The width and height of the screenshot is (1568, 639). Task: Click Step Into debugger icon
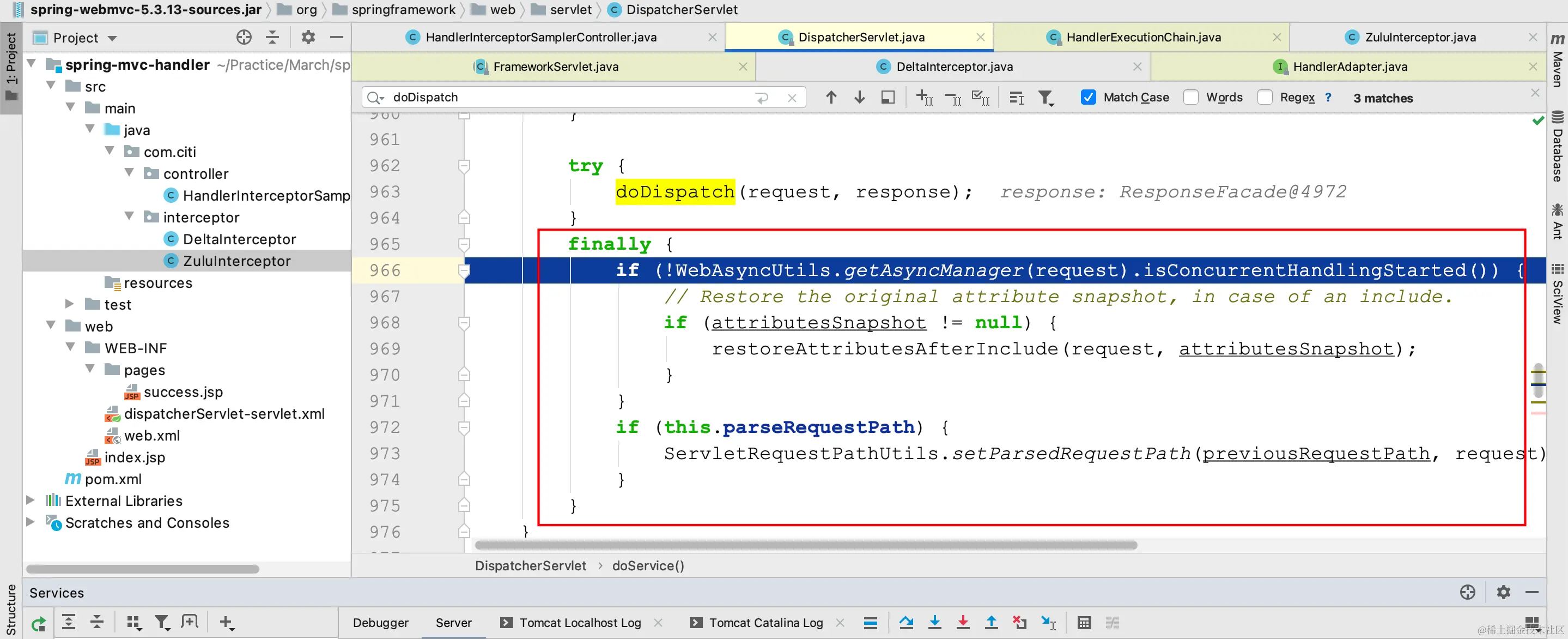click(x=934, y=623)
